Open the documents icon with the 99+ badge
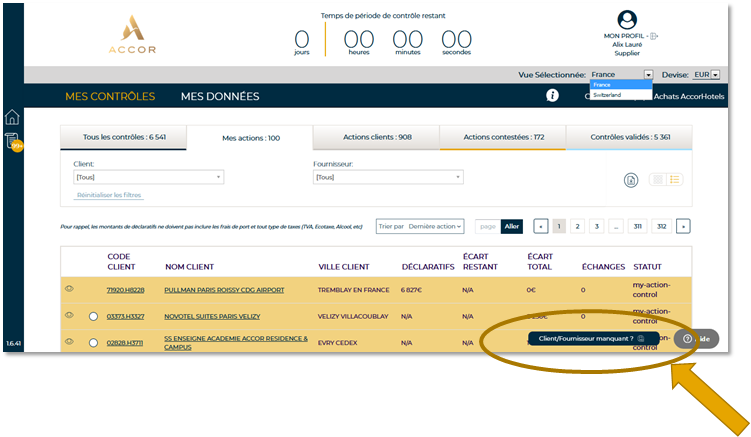Image resolution: width=751 pixels, height=437 pixels. 12,141
